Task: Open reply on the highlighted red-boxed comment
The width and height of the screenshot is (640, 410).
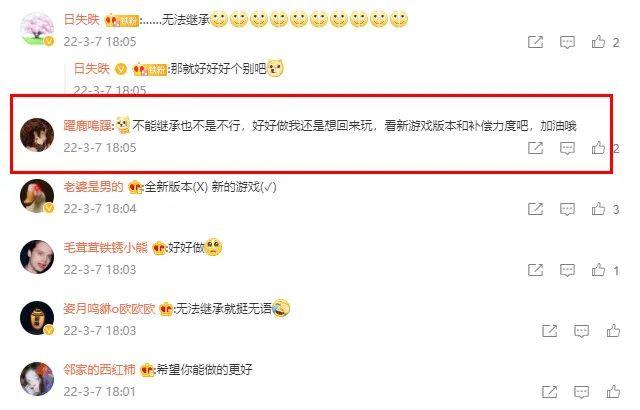Action: [567, 148]
